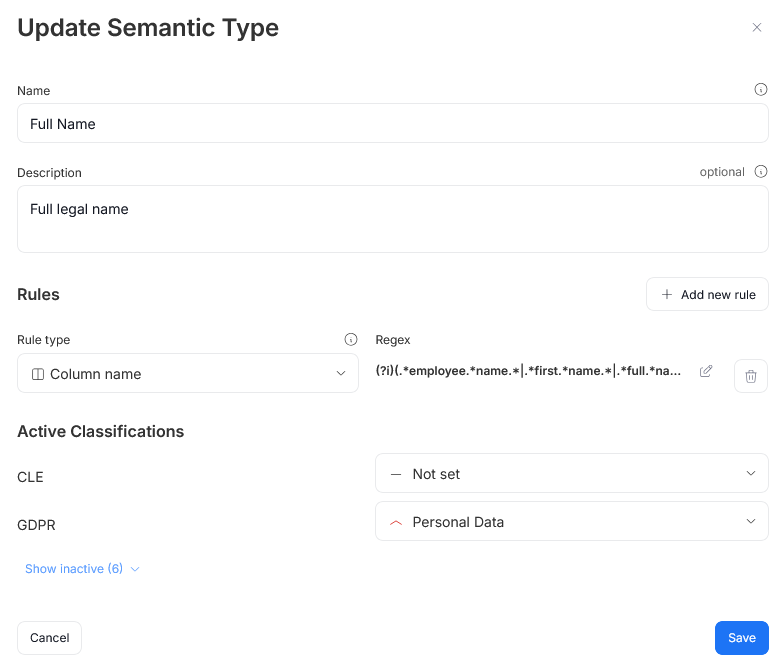The image size is (783, 666).
Task: Open the CLE classification dropdown
Action: [571, 474]
